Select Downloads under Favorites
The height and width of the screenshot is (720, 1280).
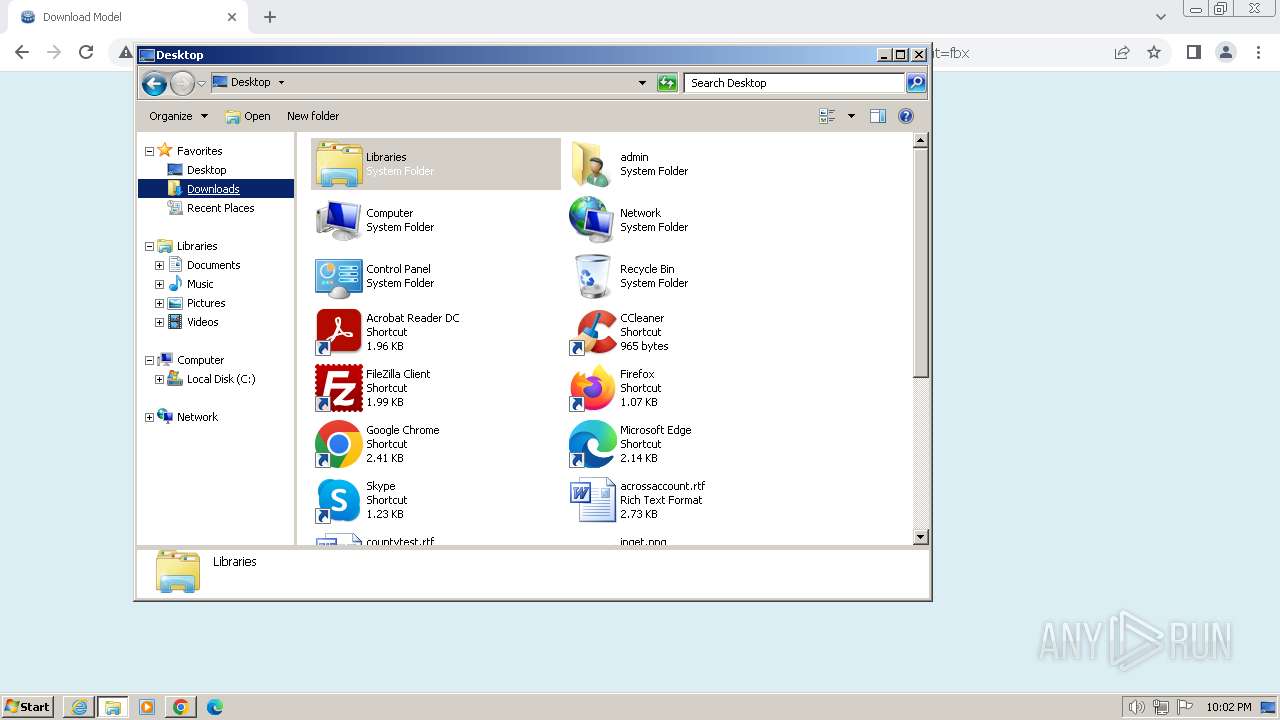pos(213,189)
